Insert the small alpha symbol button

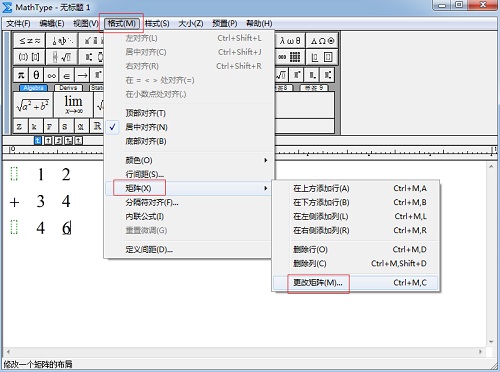click(80, 126)
